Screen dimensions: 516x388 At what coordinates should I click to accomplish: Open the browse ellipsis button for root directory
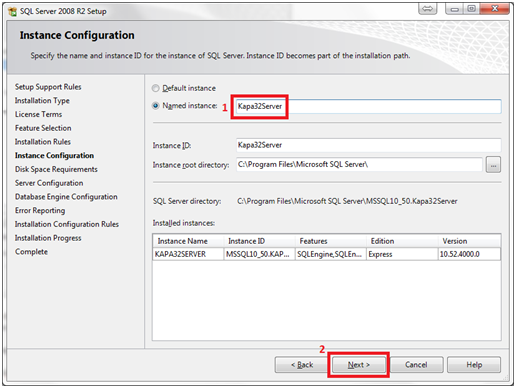(493, 165)
